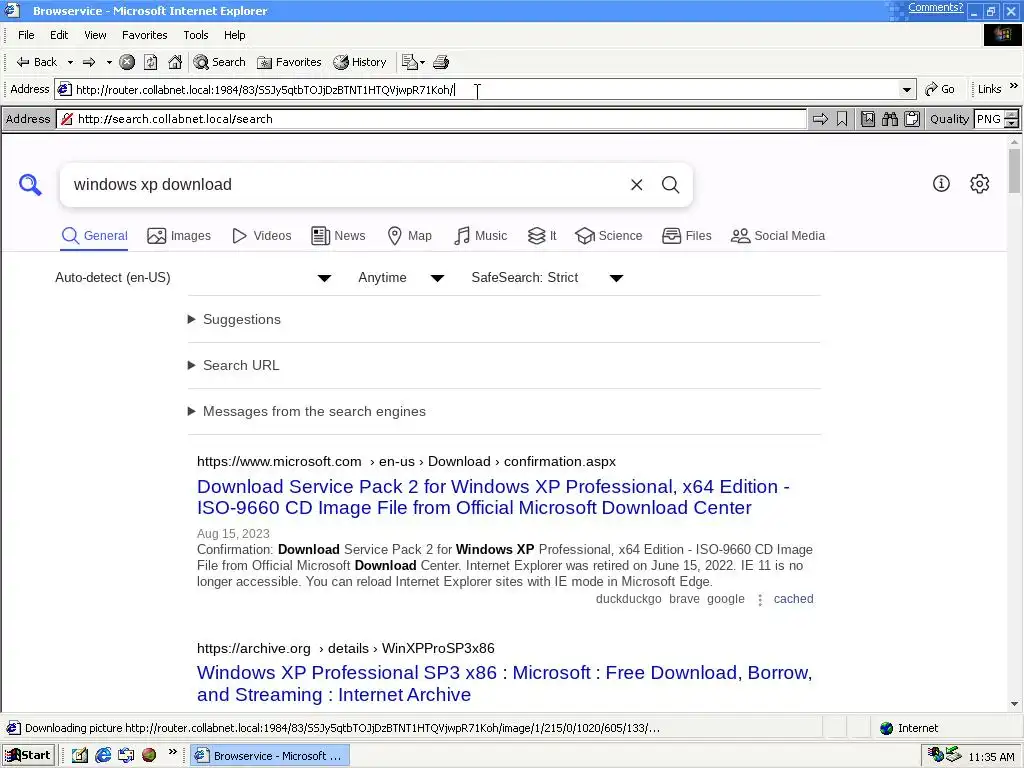Open the IE Search pane button
Image resolution: width=1024 pixels, height=768 pixels.
[220, 62]
